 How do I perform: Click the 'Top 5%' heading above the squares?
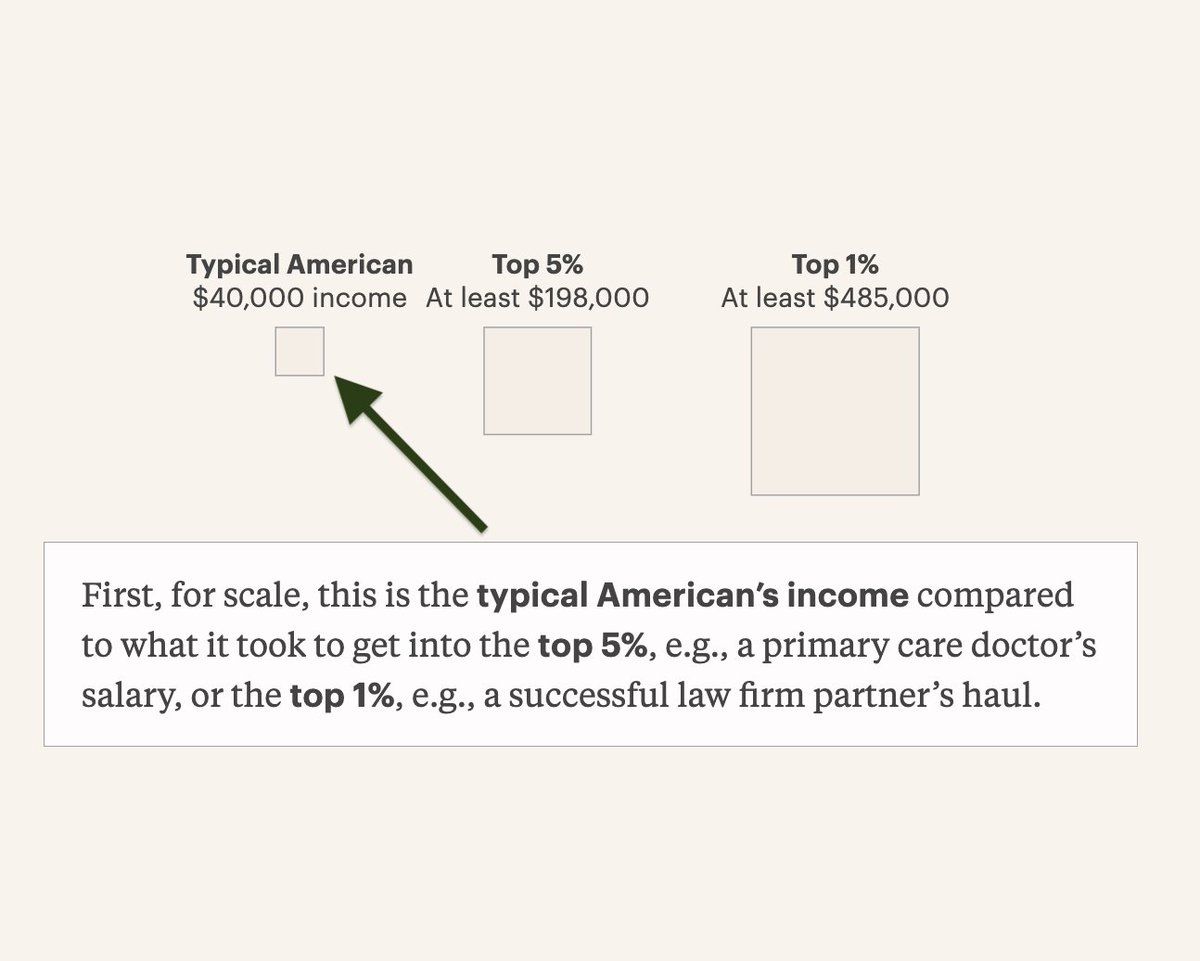tap(537, 265)
